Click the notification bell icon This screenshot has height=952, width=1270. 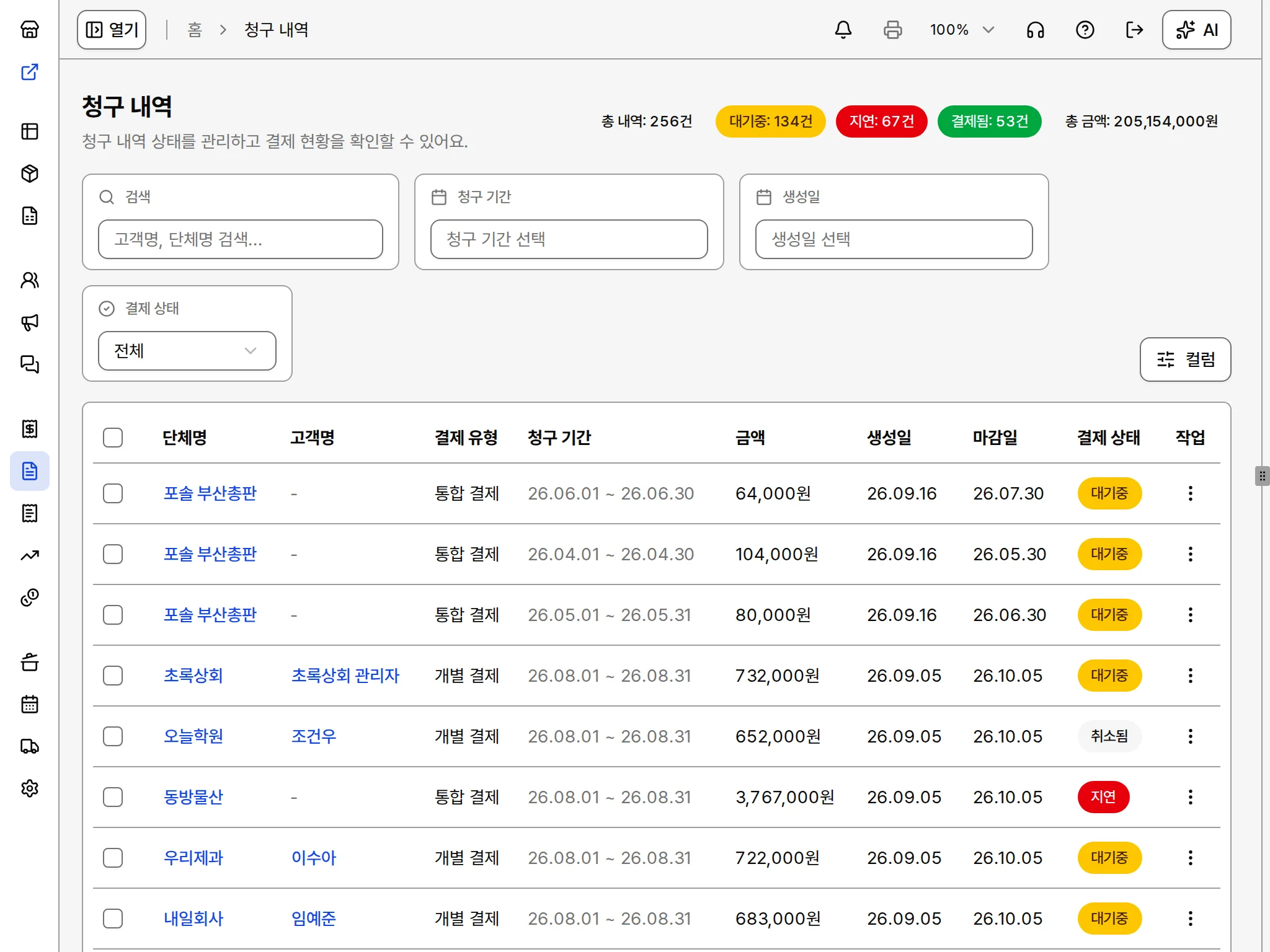(x=843, y=30)
